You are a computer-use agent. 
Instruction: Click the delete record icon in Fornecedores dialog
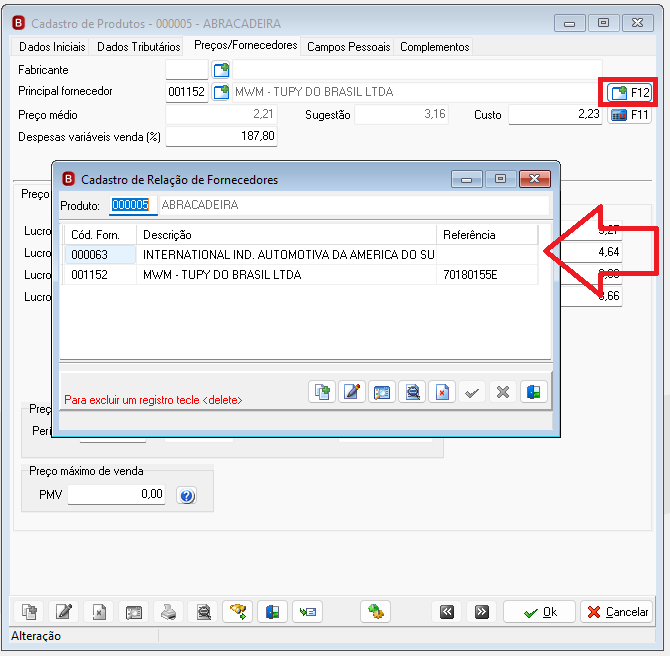(x=442, y=391)
